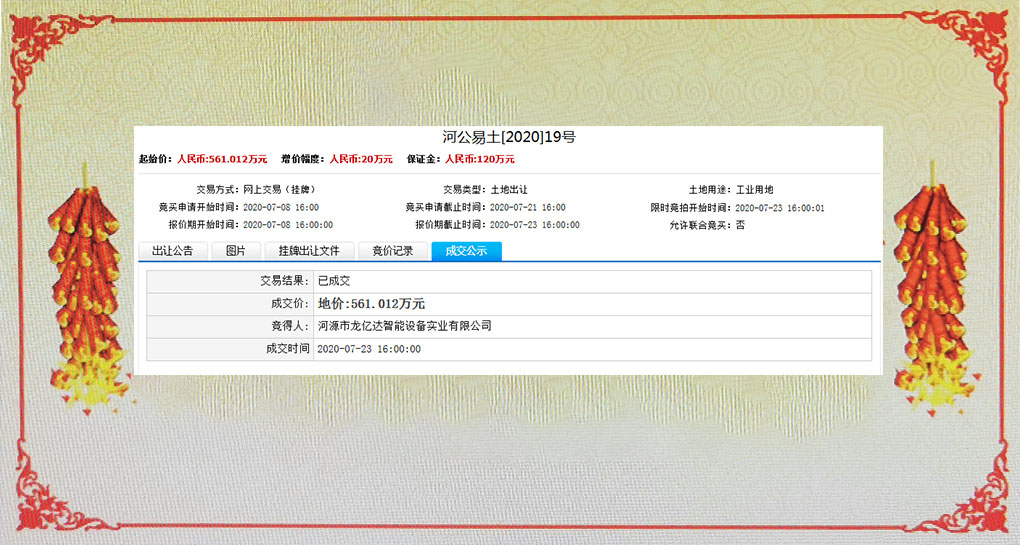Click the 允许联合竞买 value 否

pos(740,225)
